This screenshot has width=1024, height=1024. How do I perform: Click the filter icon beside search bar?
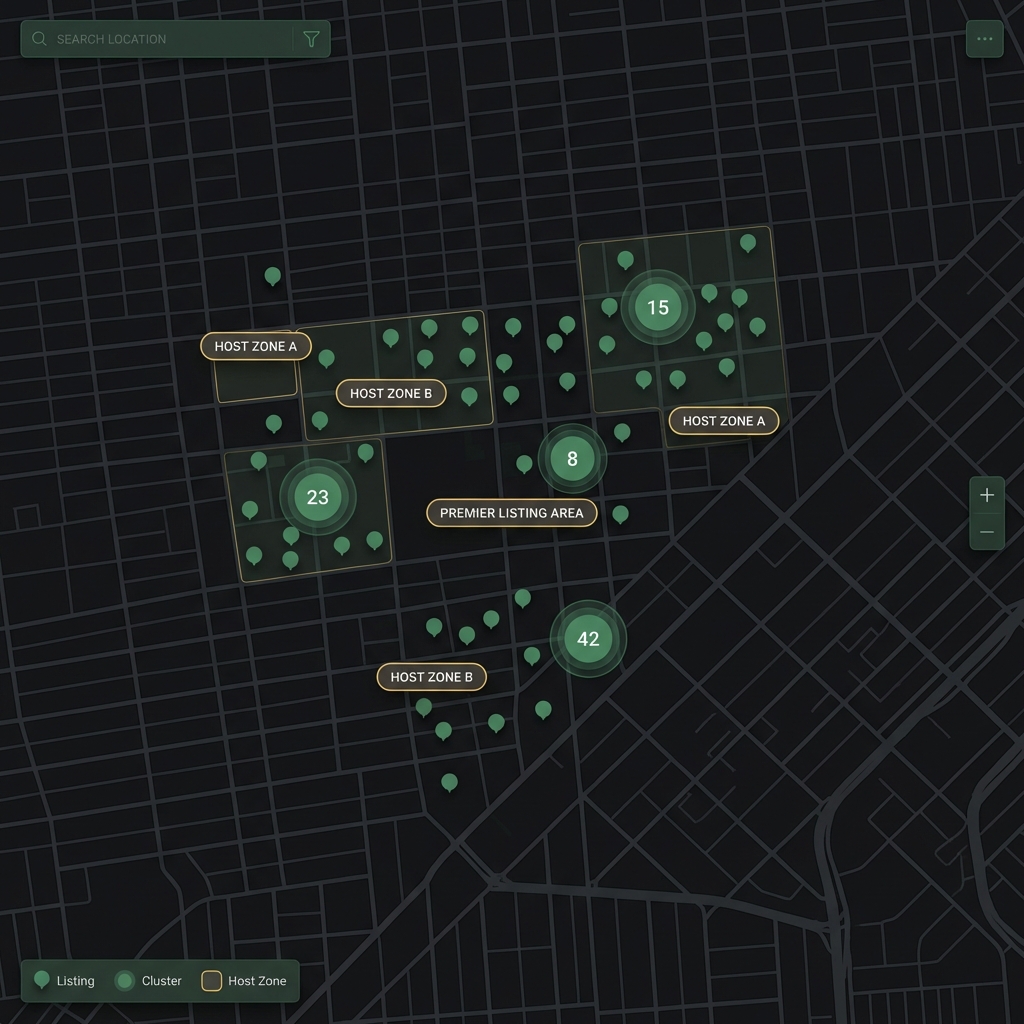311,38
